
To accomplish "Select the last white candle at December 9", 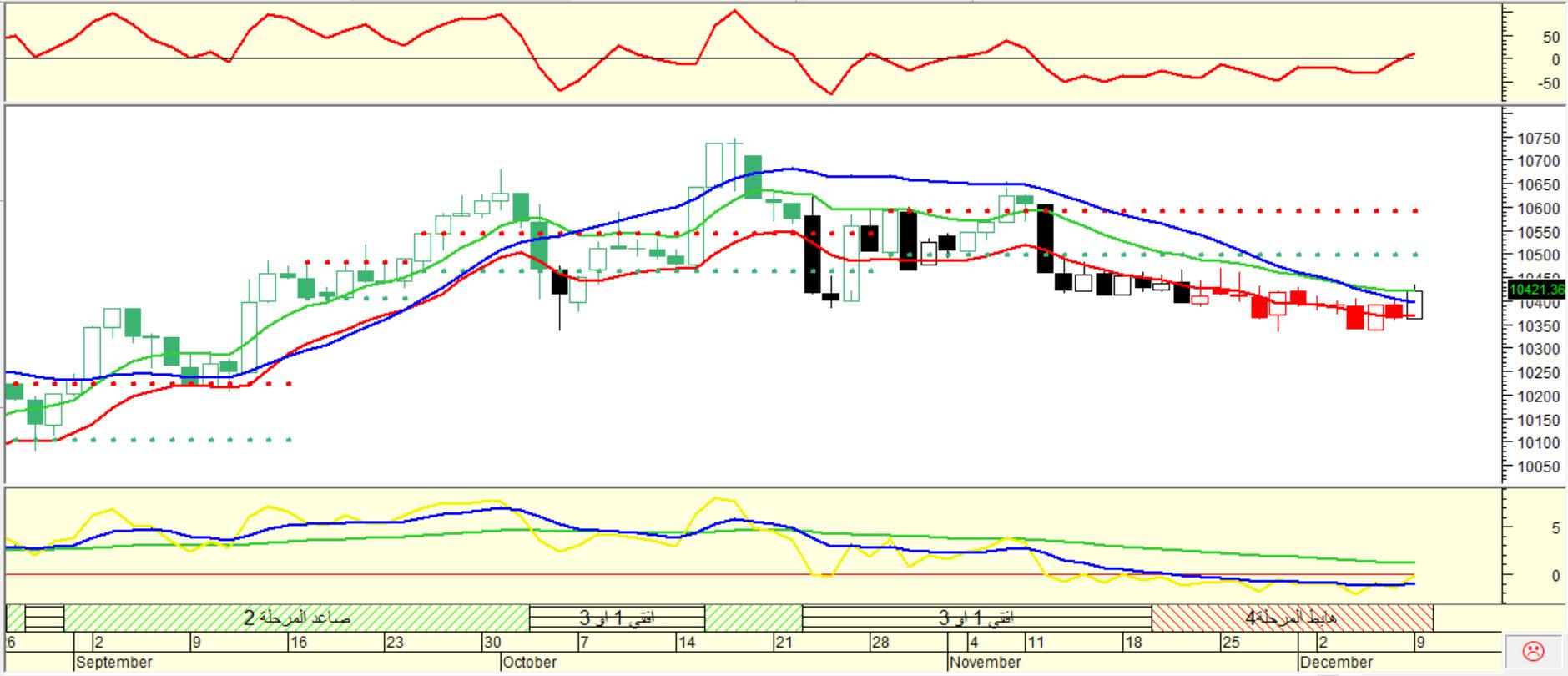I will (1414, 305).
